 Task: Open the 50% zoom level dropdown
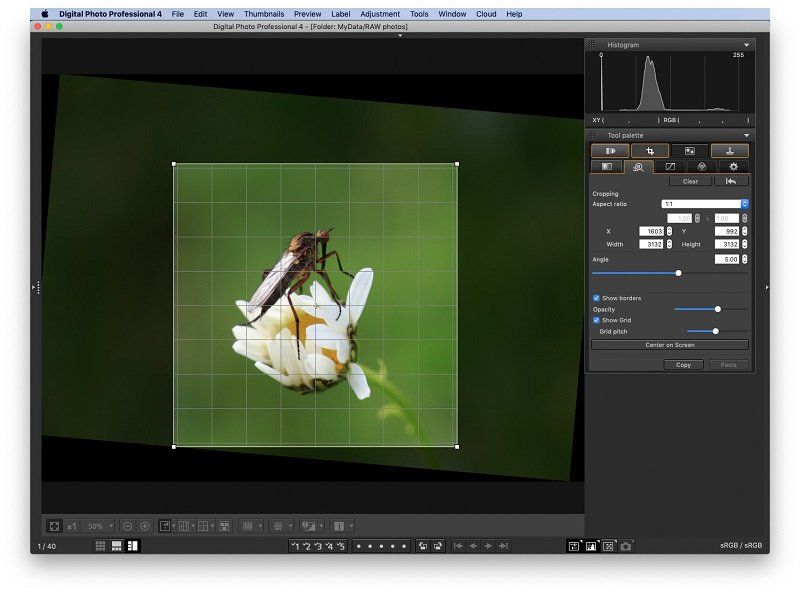coord(99,525)
